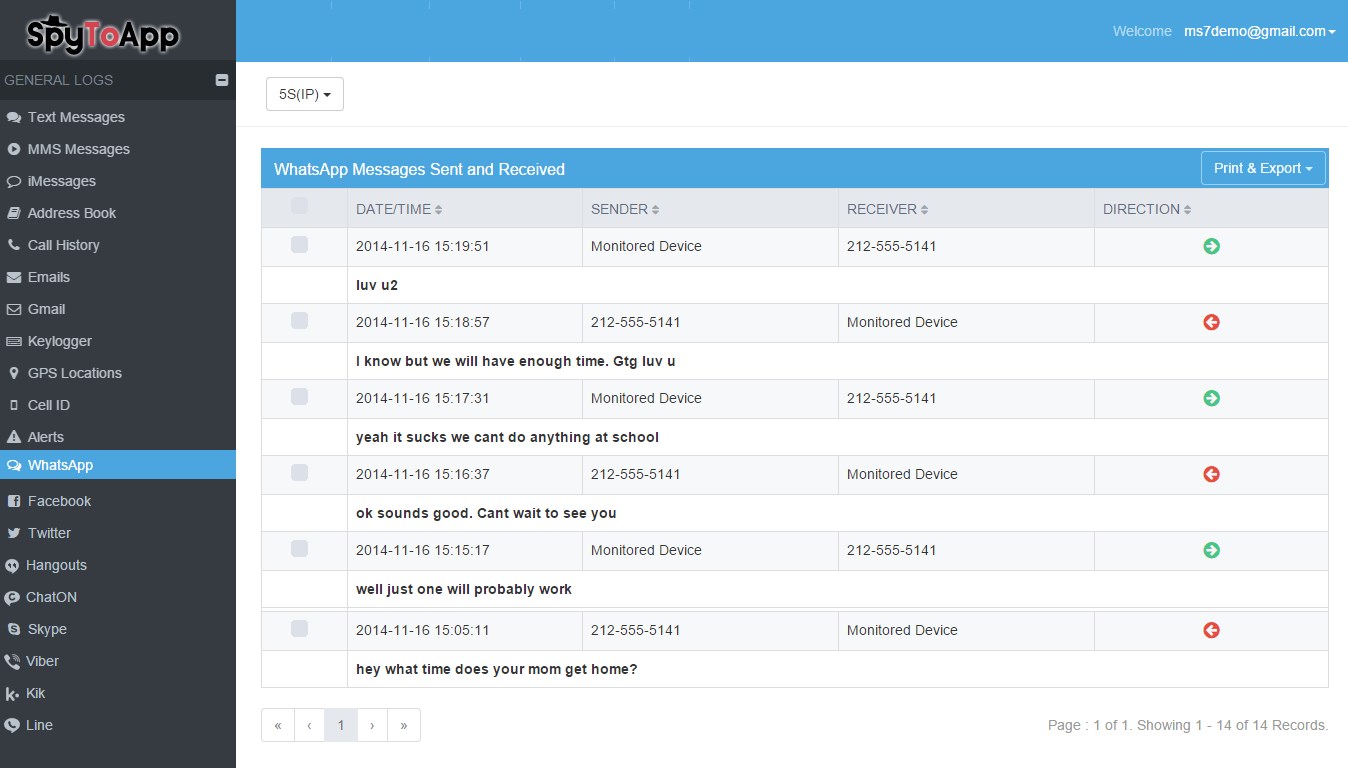Click the Emails envelope icon
This screenshot has width=1348, height=768.
tap(14, 277)
